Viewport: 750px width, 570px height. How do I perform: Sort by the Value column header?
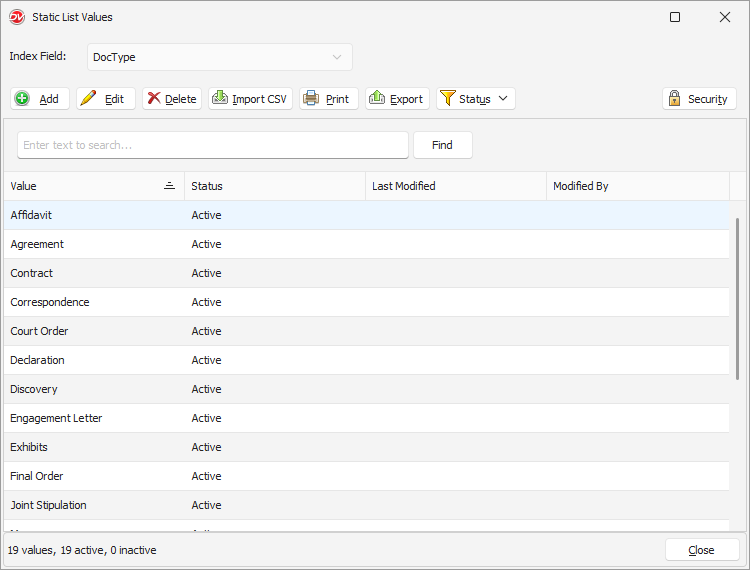(x=94, y=186)
